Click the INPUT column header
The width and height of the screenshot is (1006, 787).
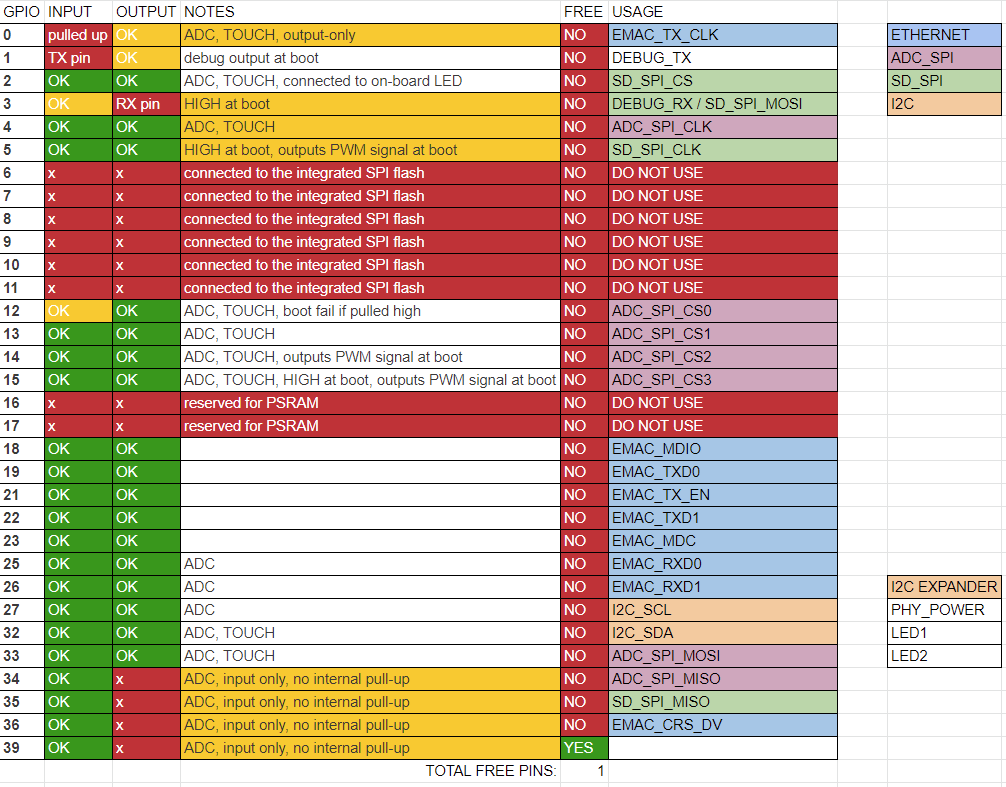point(78,12)
